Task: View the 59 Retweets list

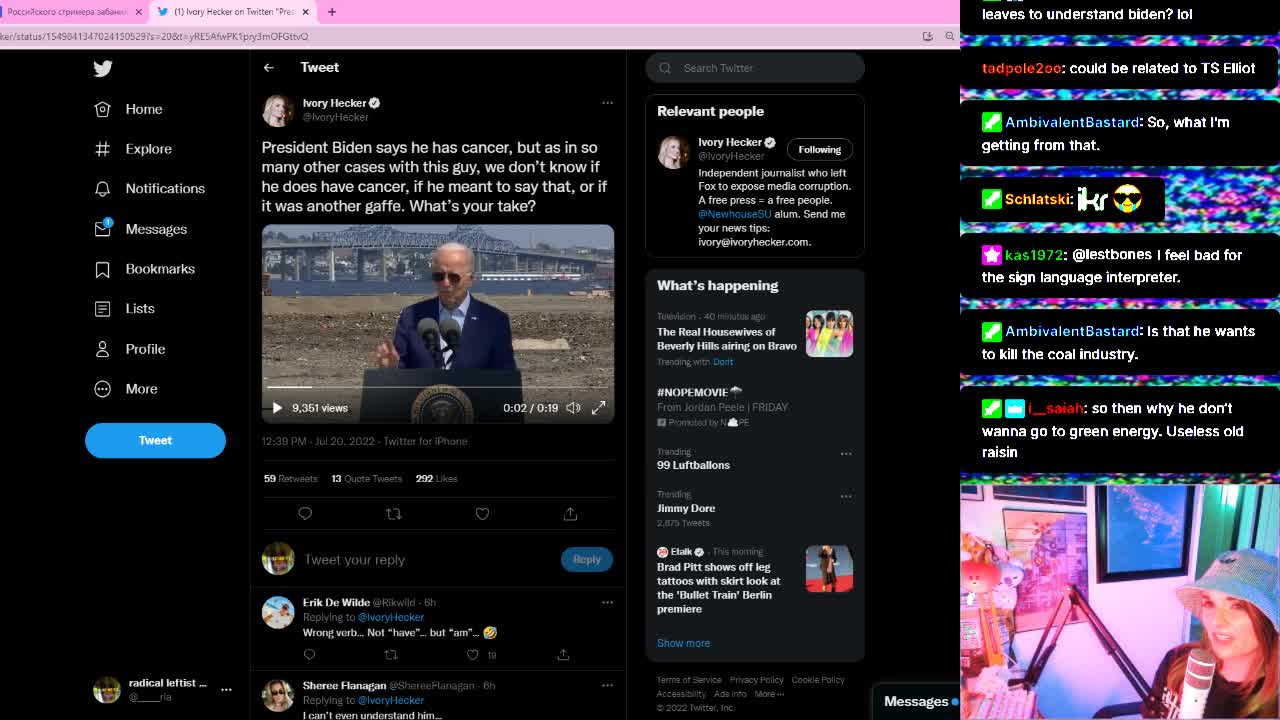Action: click(x=290, y=479)
